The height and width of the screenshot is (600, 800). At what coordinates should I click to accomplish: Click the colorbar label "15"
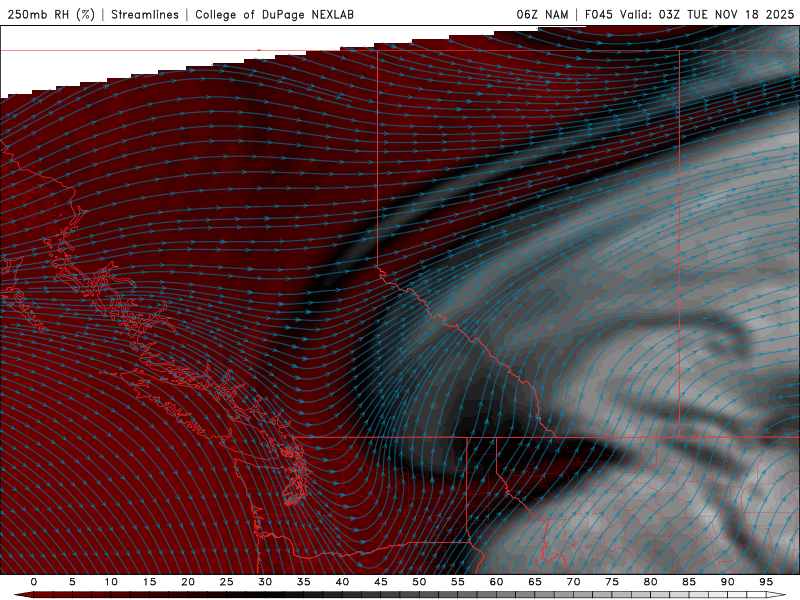click(149, 582)
